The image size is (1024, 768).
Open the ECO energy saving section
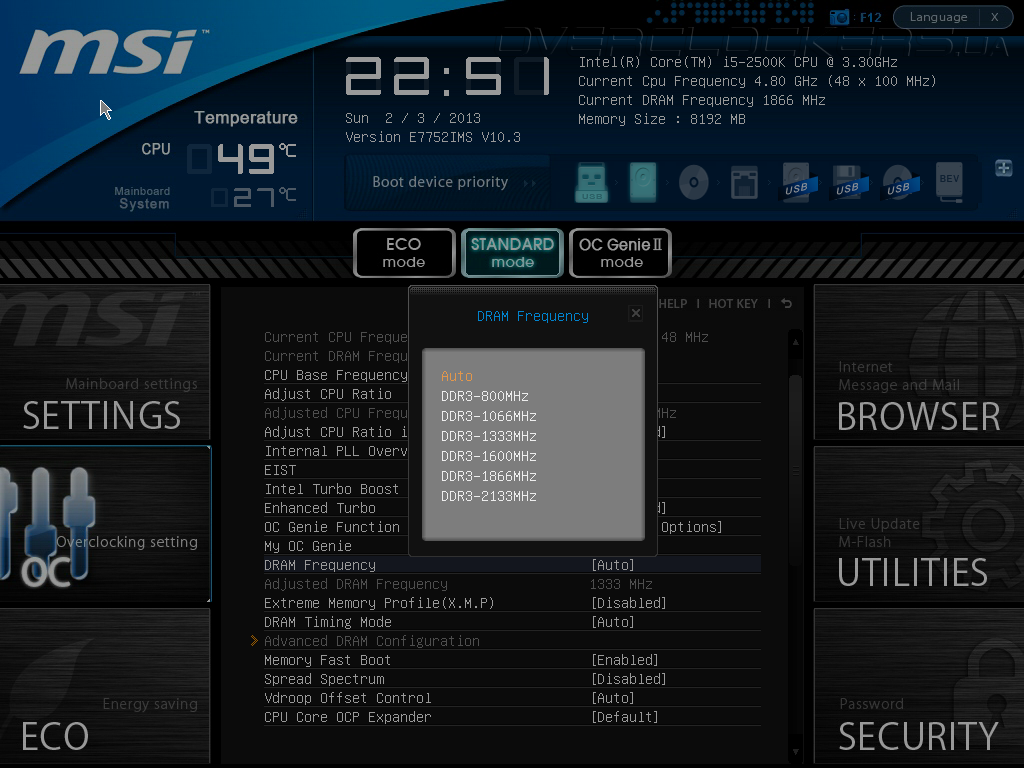click(x=104, y=686)
